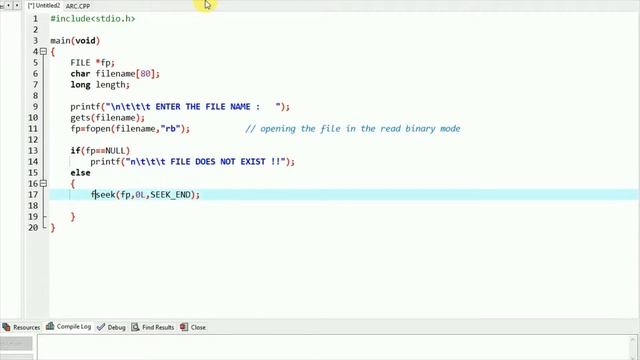This screenshot has width=640, height=360.
Task: Click the 'if(fp==NULL)' condition
Action: pos(100,151)
